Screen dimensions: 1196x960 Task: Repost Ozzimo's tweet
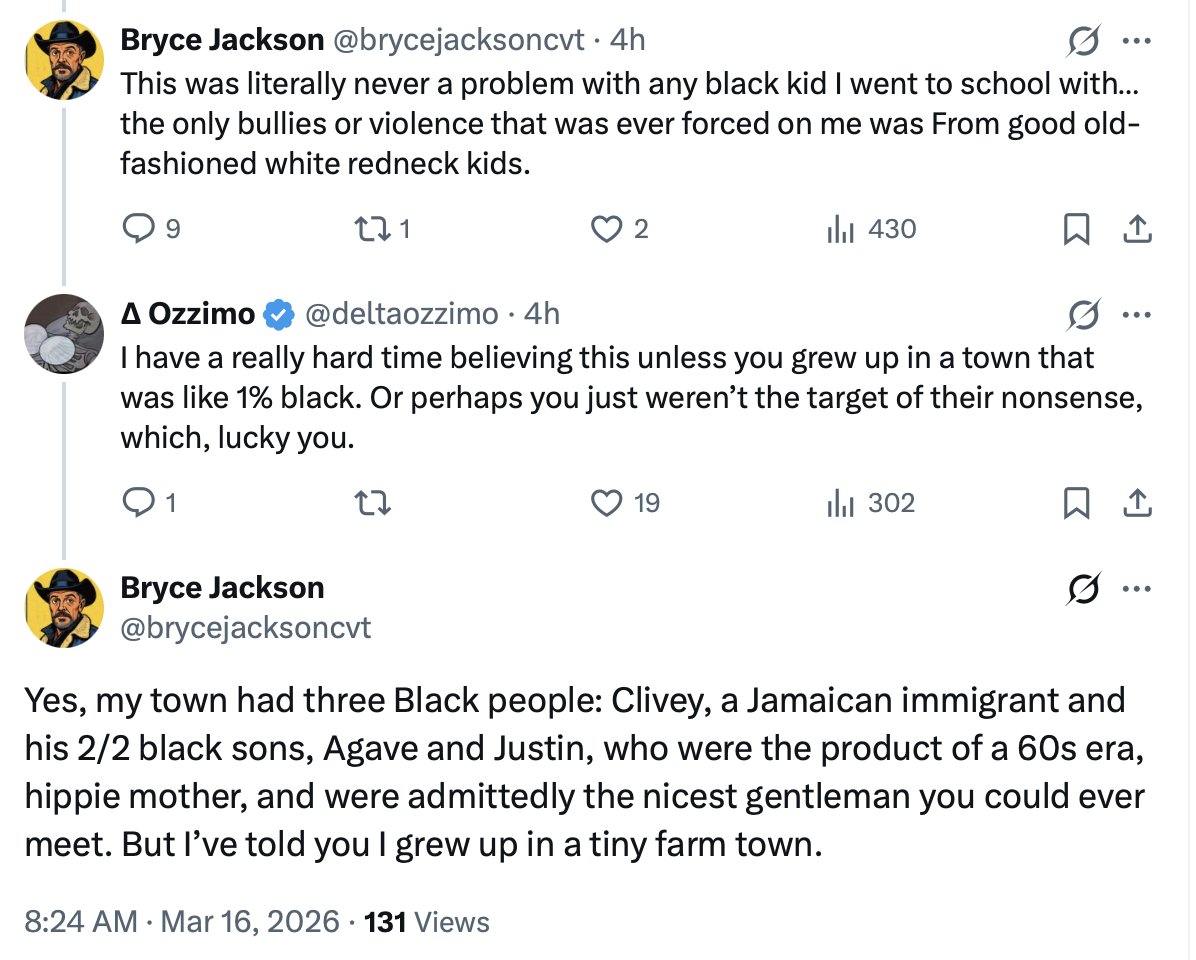(374, 503)
